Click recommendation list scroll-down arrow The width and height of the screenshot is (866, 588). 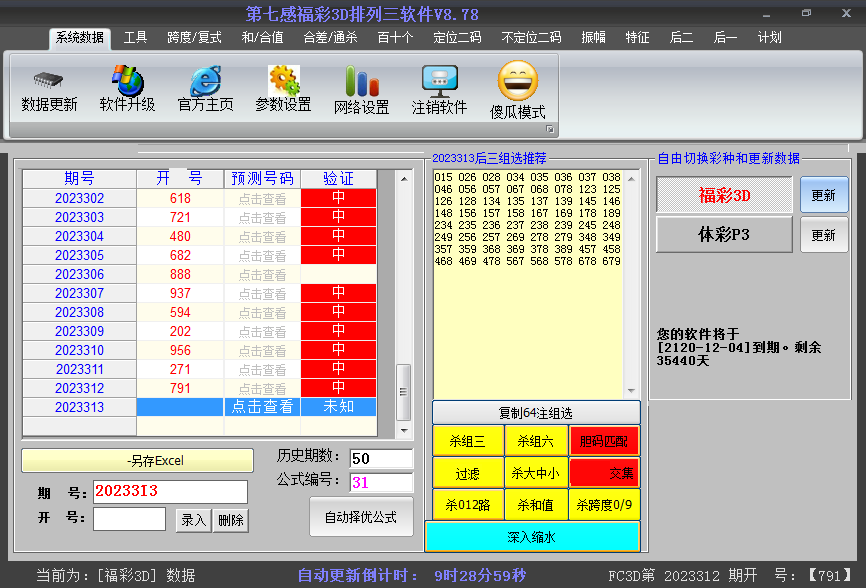(631, 391)
